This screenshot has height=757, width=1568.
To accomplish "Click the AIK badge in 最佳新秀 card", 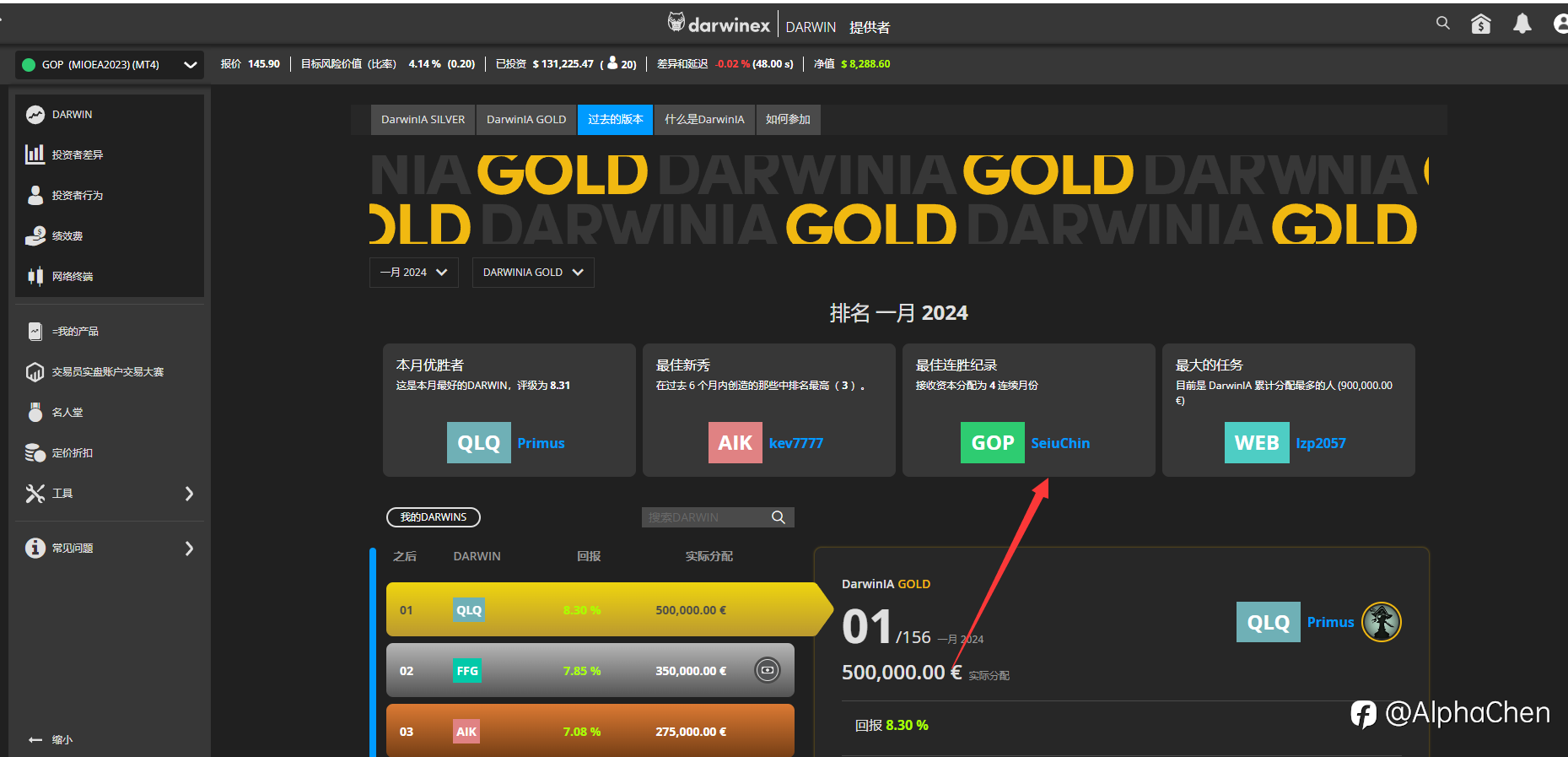I will [x=735, y=442].
